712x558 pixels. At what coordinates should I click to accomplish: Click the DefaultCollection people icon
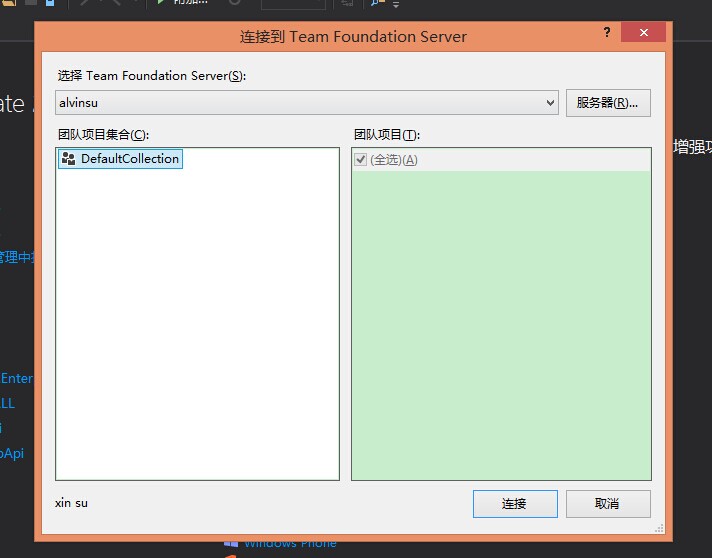tap(69, 159)
